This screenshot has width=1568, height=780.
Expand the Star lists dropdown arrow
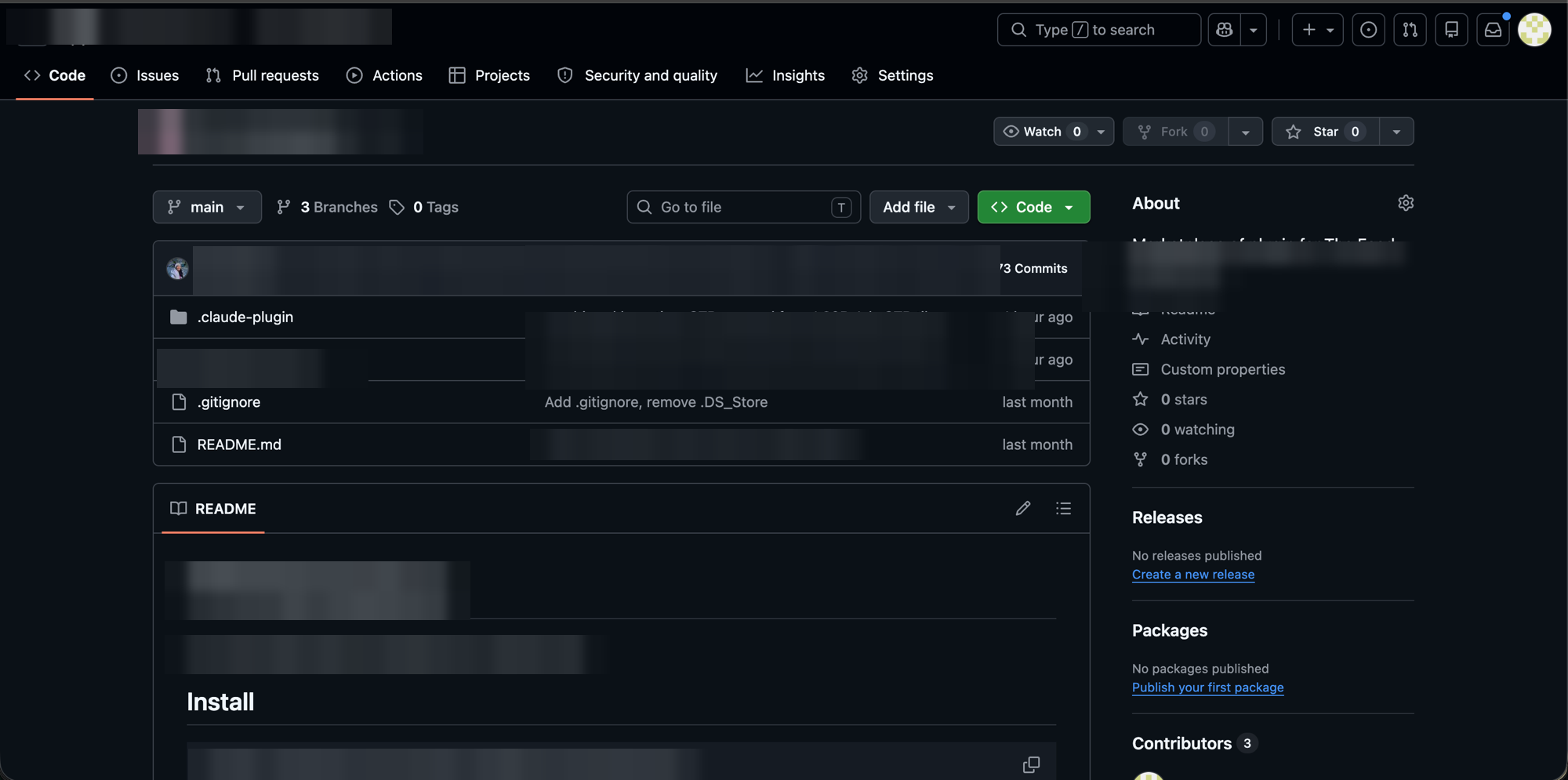point(1396,132)
